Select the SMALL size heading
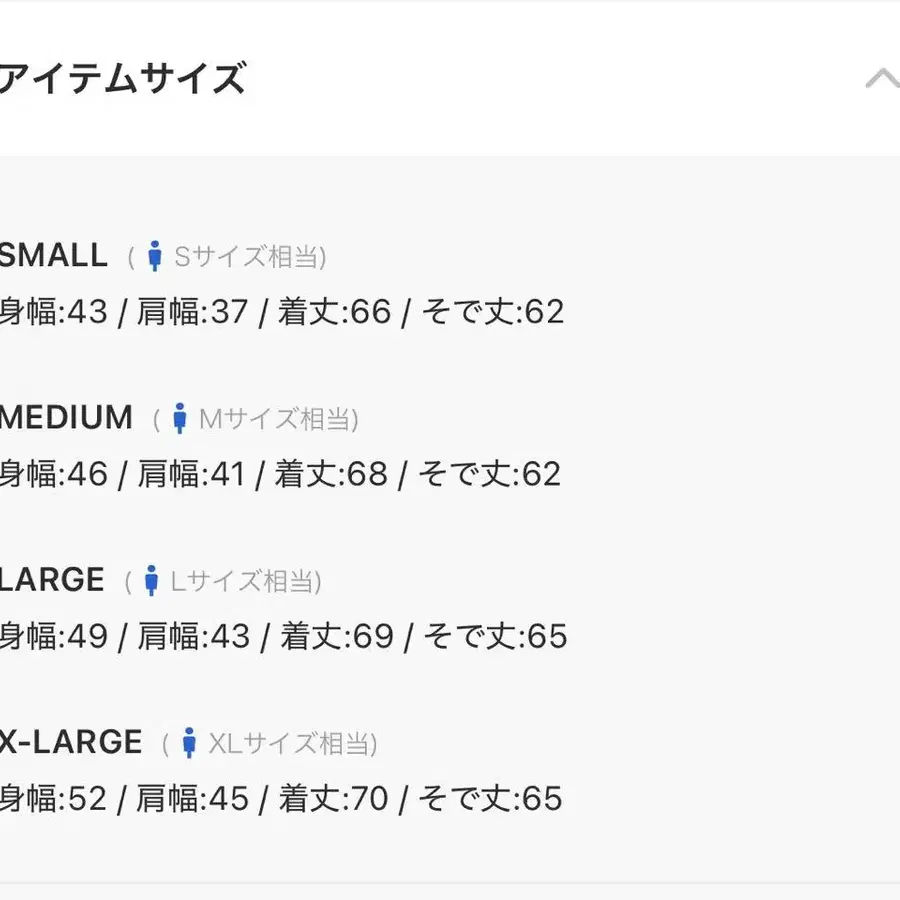Screen dimensions: 900x900 [54, 256]
